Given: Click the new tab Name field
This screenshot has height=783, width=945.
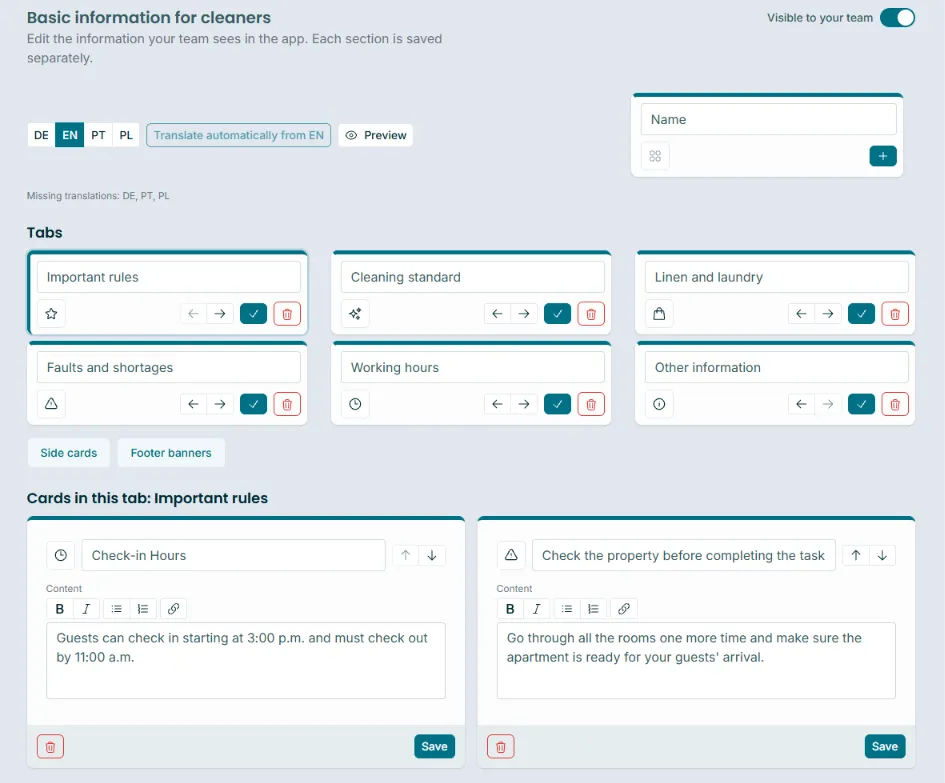Looking at the screenshot, I should click(x=768, y=119).
